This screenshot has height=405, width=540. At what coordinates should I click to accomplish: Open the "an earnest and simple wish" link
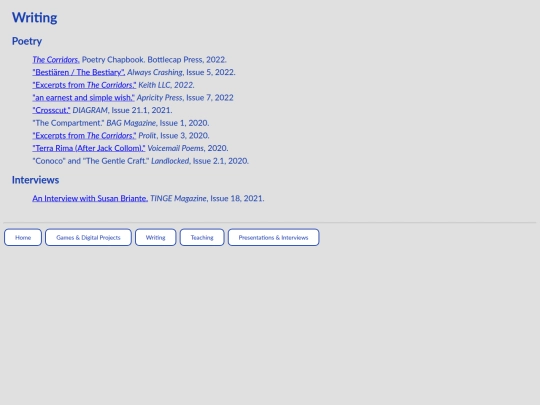click(x=83, y=98)
